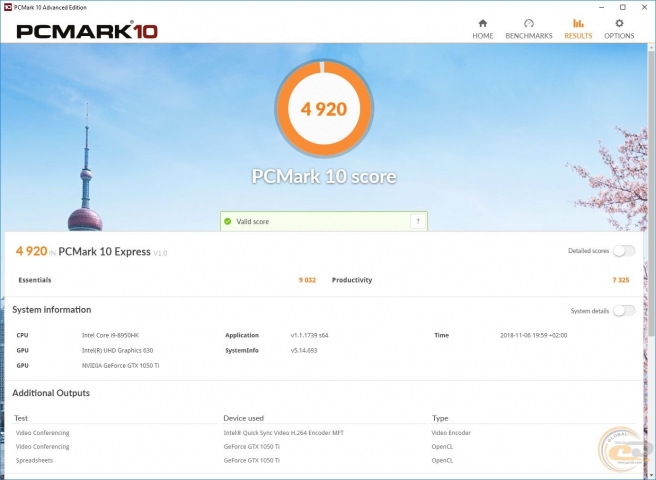Click the time value 2018-11-06 19:59

(x=533, y=335)
